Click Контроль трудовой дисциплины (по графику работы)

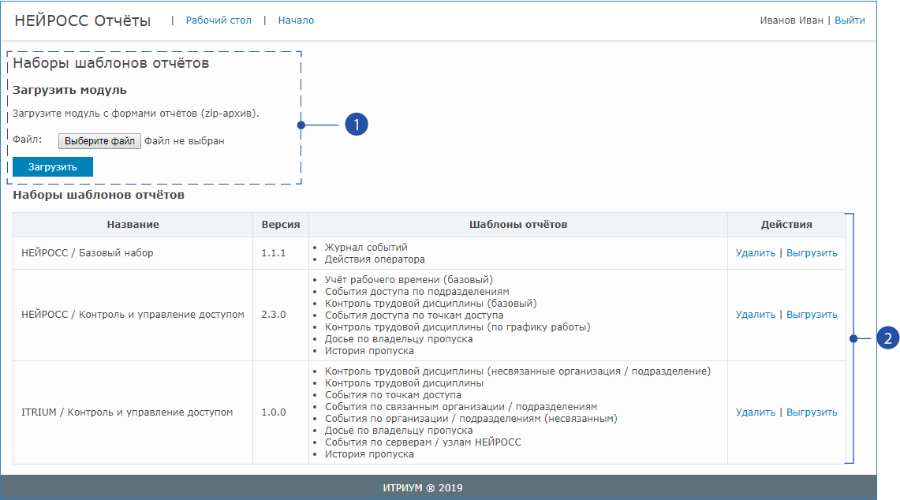coord(457,327)
